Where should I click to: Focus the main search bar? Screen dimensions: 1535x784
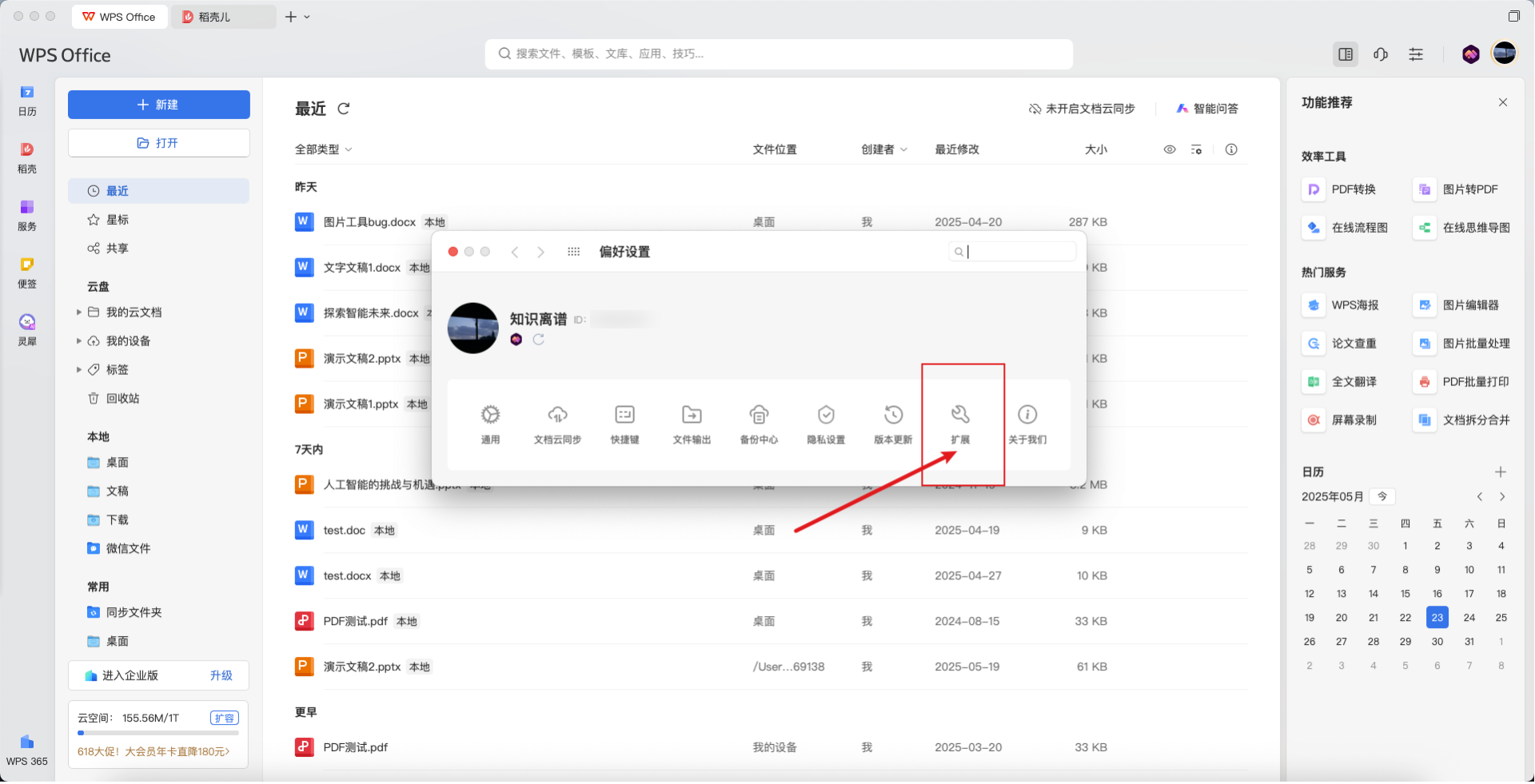[779, 54]
